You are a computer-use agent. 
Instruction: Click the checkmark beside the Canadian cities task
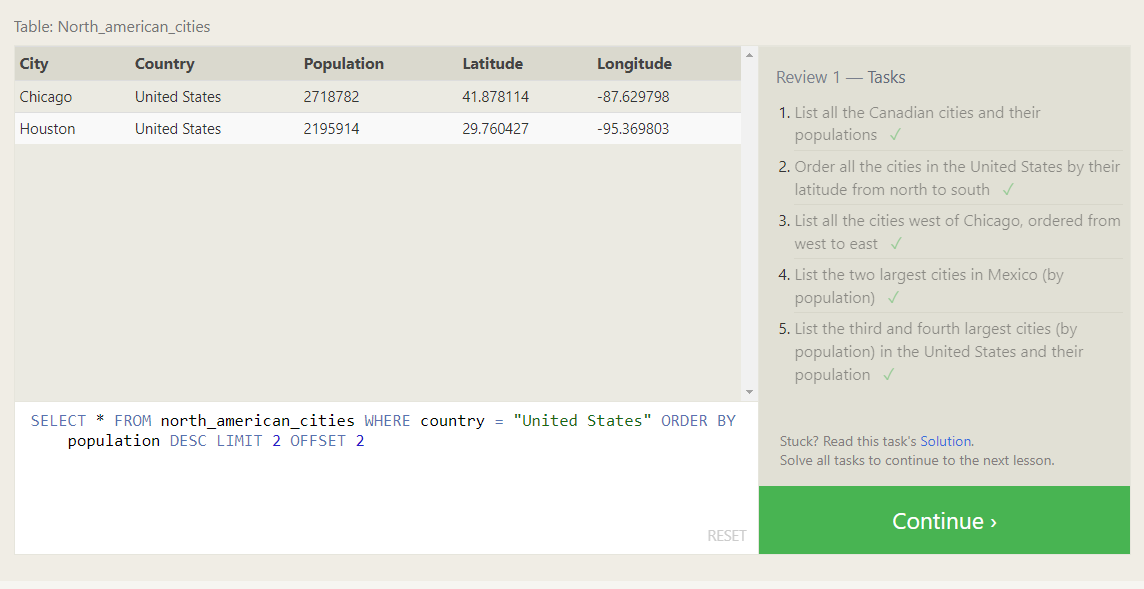pyautogui.click(x=896, y=135)
